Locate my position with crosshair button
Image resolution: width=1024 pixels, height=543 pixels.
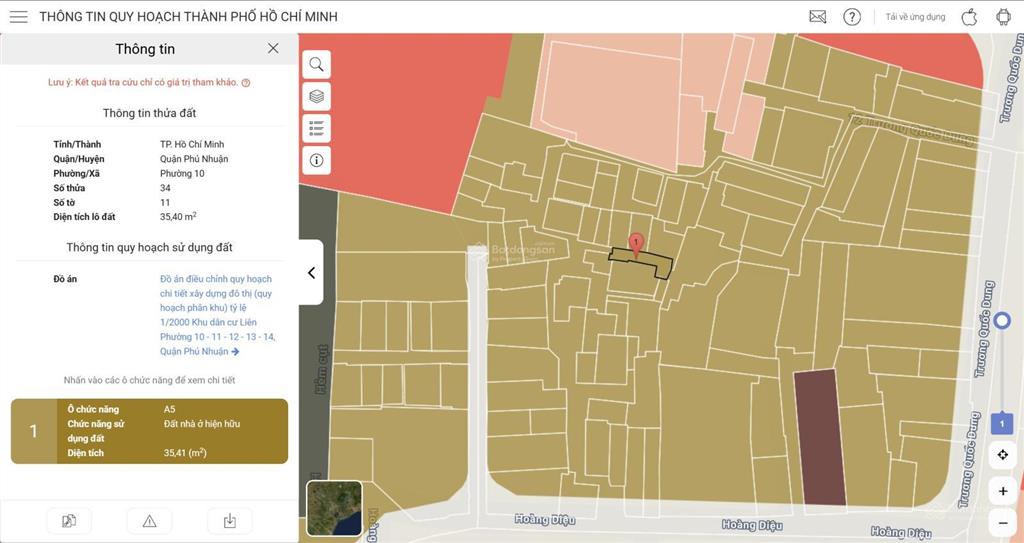(x=1002, y=455)
